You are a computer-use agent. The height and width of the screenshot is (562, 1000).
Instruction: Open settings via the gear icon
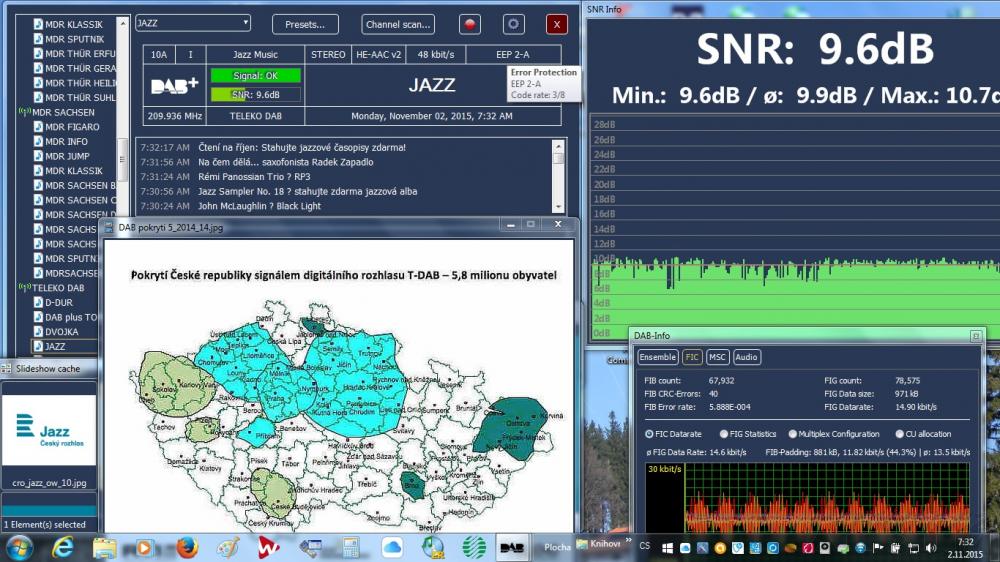tap(513, 24)
